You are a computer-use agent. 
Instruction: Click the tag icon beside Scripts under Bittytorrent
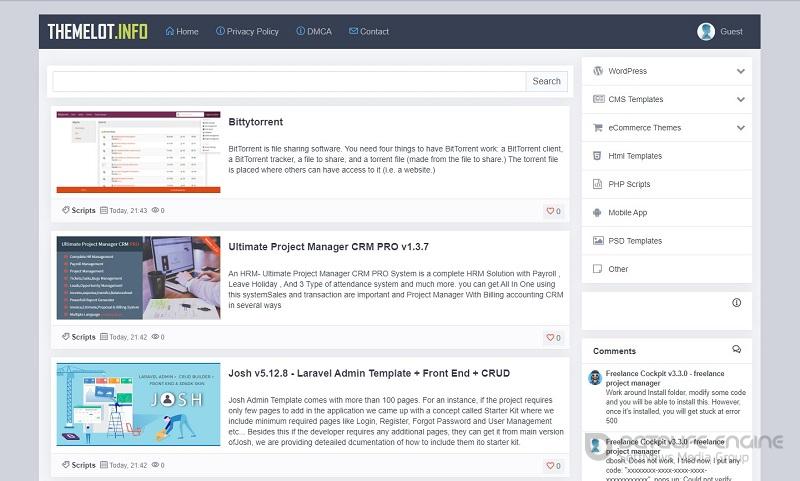coord(65,210)
